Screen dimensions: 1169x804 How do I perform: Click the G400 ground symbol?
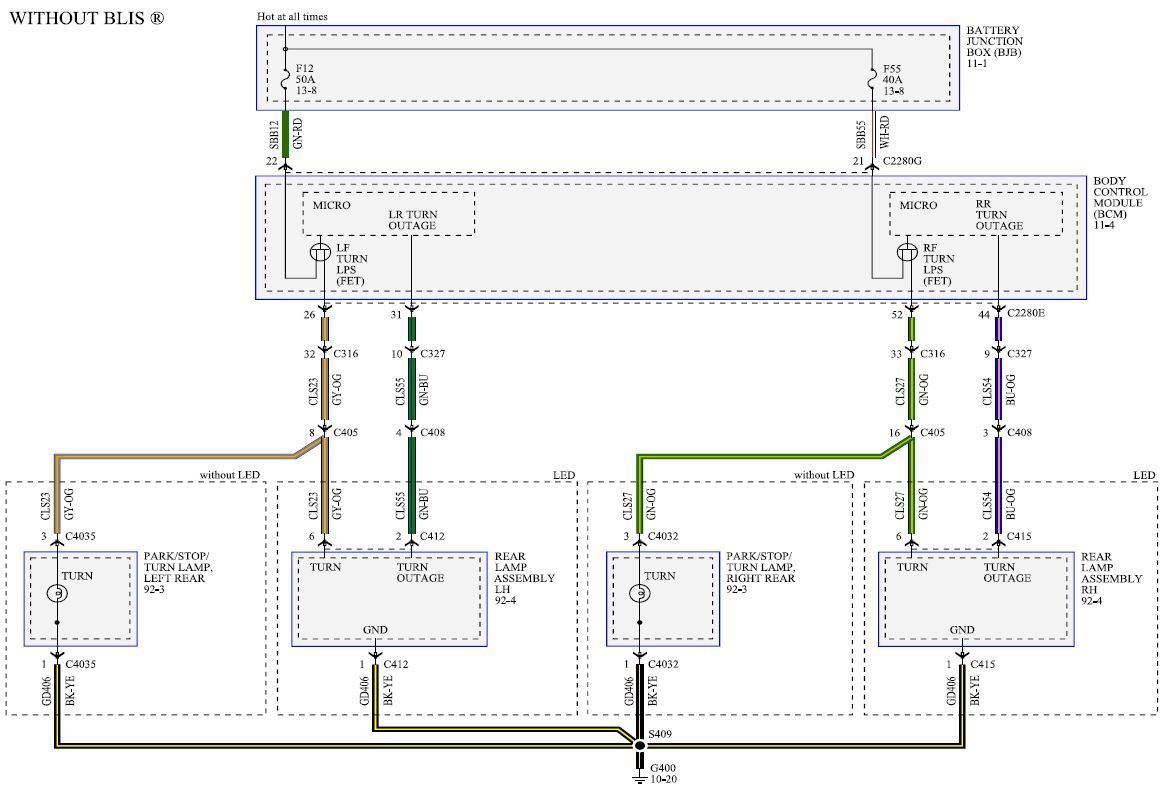(639, 770)
